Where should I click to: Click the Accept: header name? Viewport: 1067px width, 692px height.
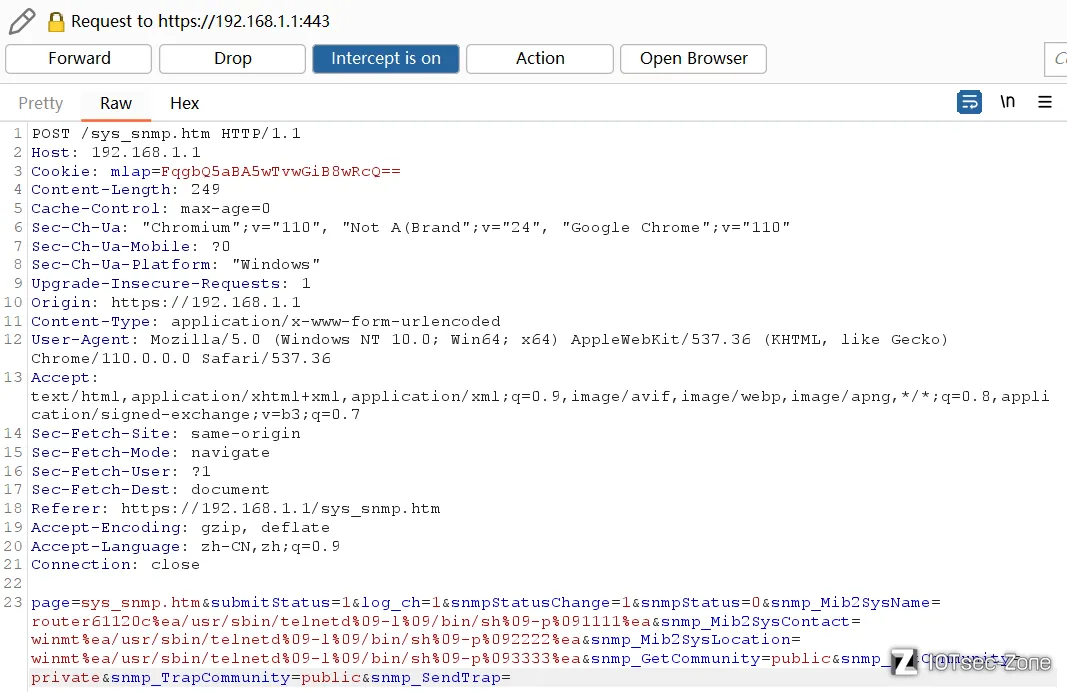pyautogui.click(x=65, y=378)
